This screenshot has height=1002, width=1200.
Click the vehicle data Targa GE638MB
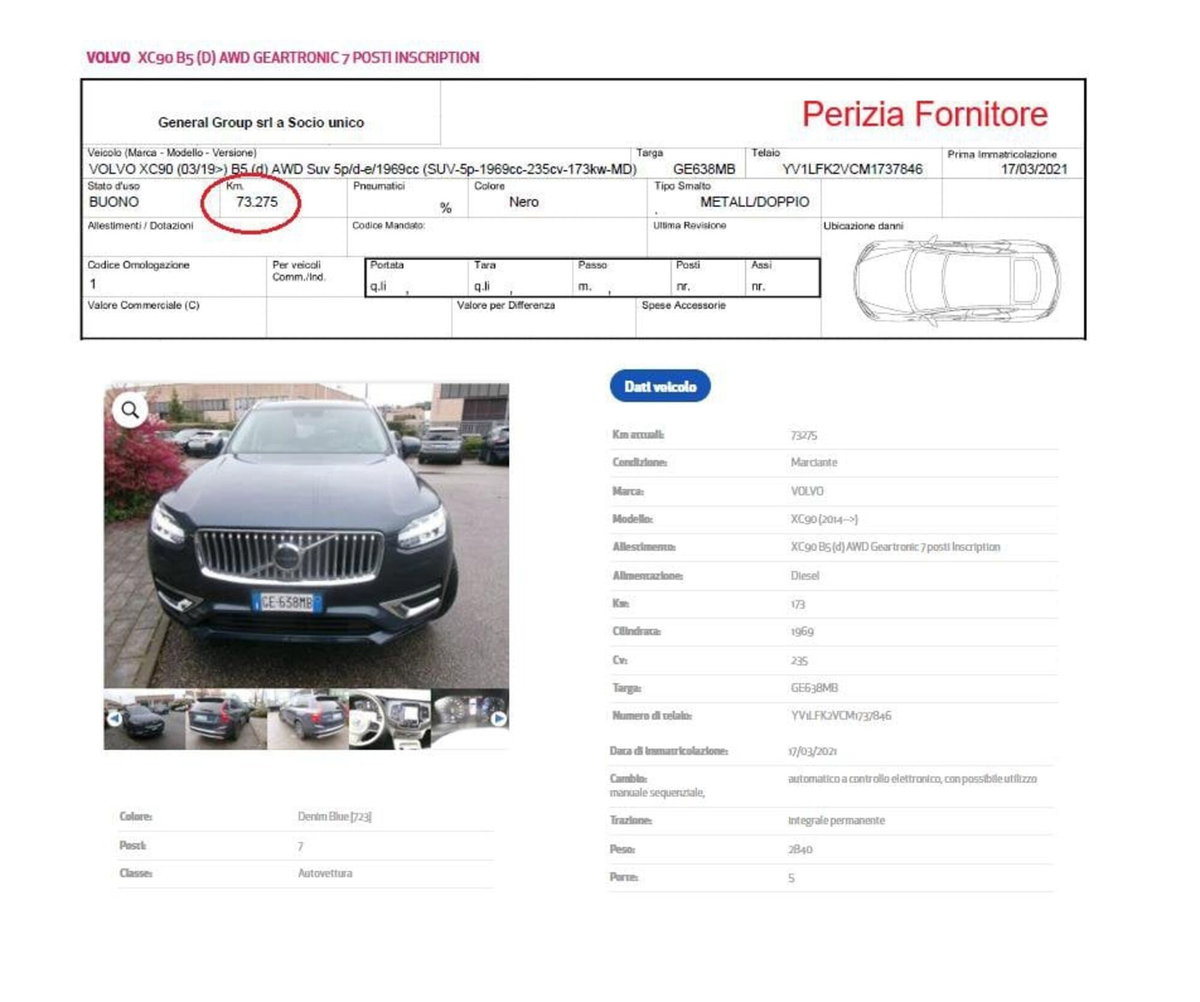[813, 688]
